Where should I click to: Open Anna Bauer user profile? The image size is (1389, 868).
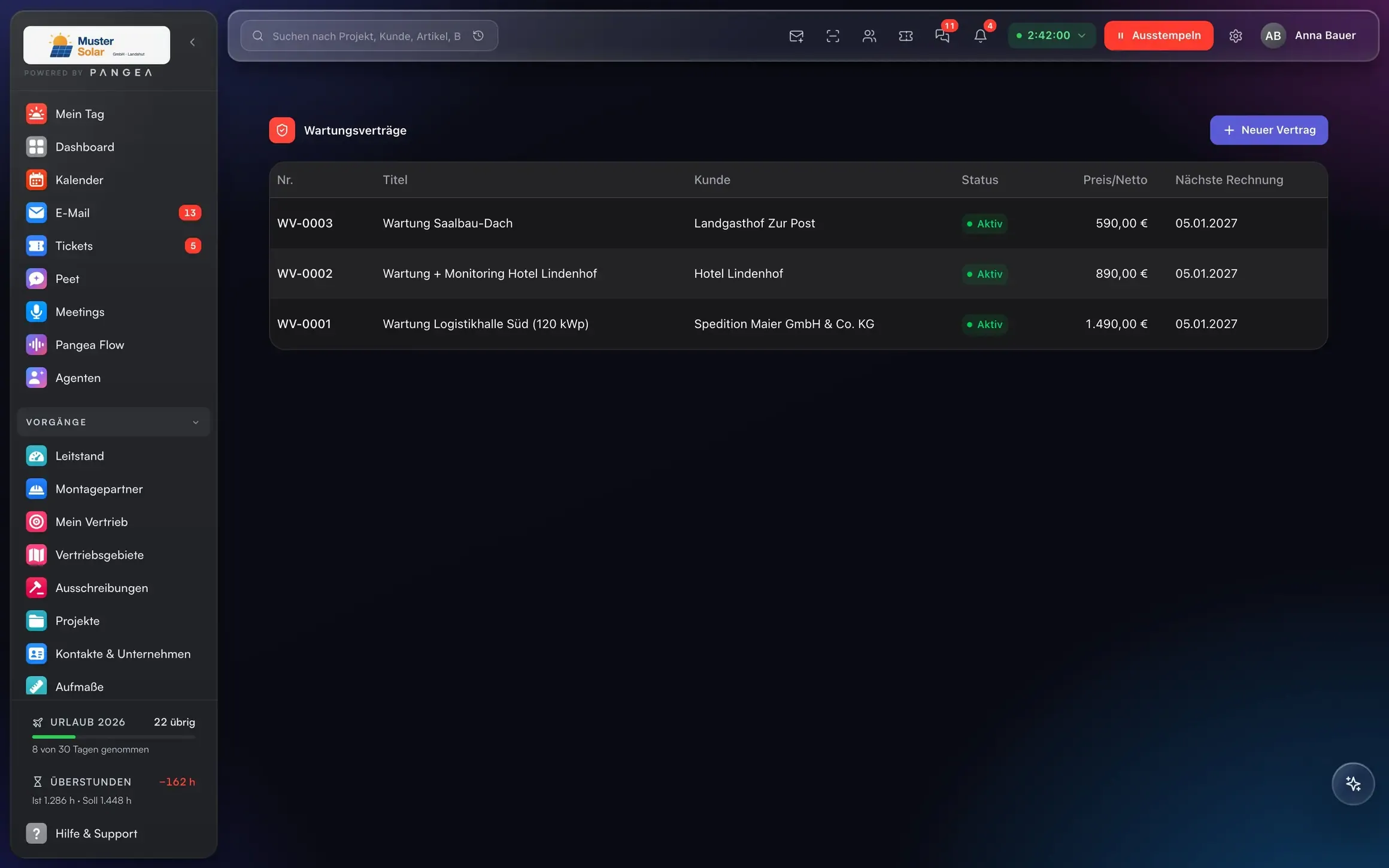[x=1309, y=35]
